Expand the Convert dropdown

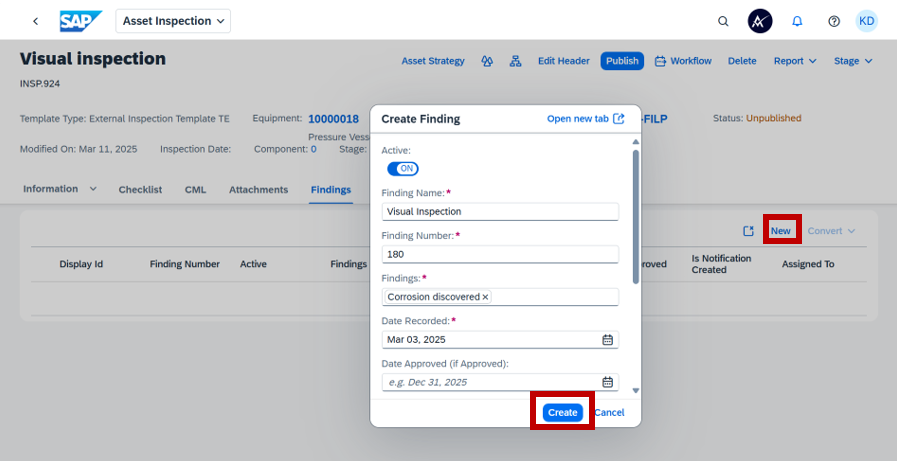tap(831, 231)
